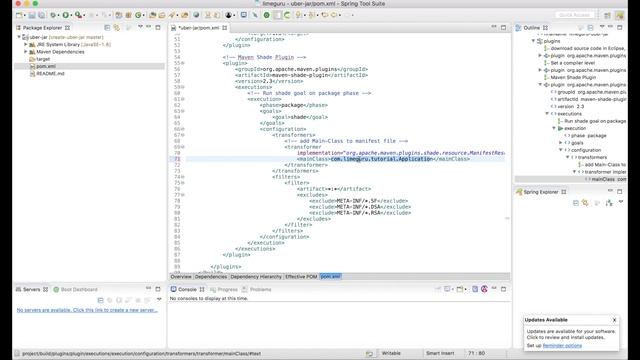640x360 pixels.
Task: Click the yellow forward navigation arrow
Action: coord(334,15)
